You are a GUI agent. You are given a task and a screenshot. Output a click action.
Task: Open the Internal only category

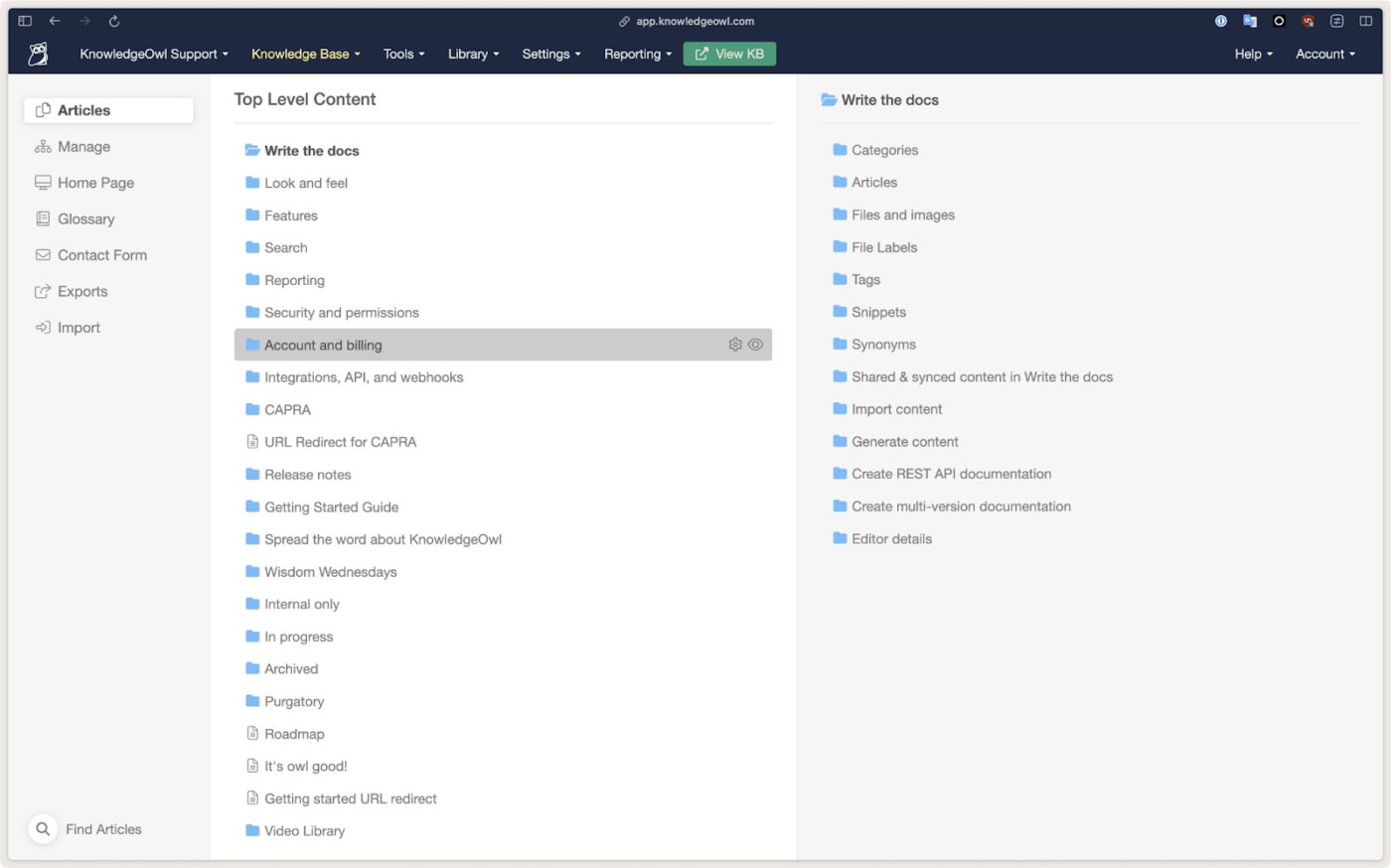coord(302,604)
